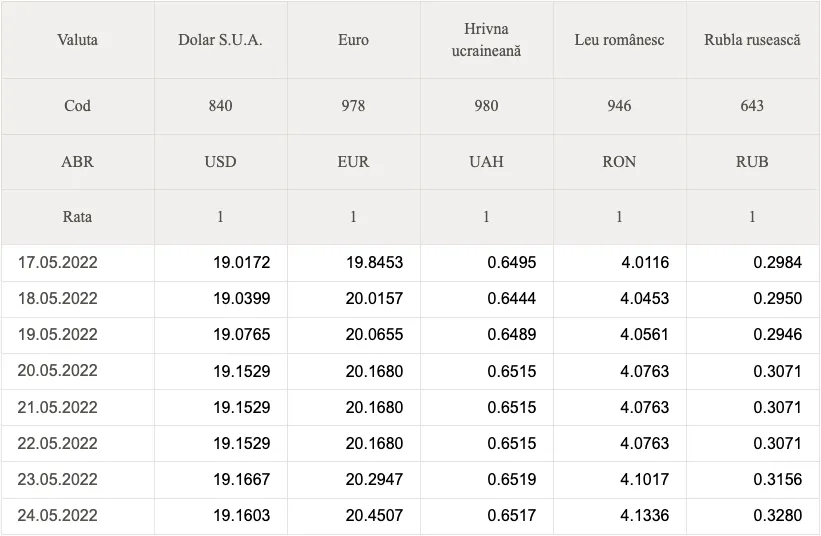This screenshot has height=536, width=821.
Task: Click the RON abbreviation cell
Action: tap(619, 162)
